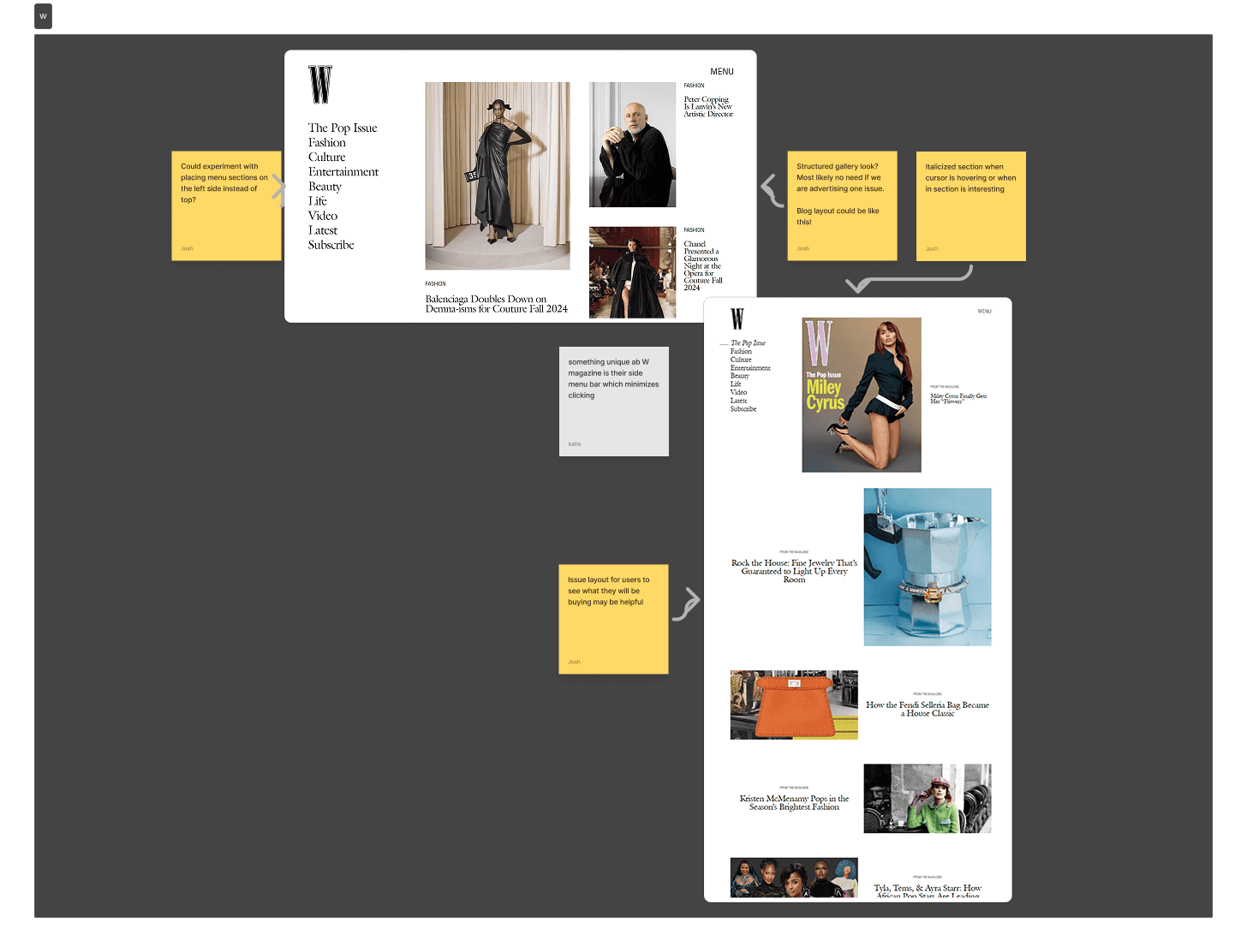This screenshot has height=952, width=1247.
Task: Select yellow note about structured gallery look
Action: tap(842, 206)
